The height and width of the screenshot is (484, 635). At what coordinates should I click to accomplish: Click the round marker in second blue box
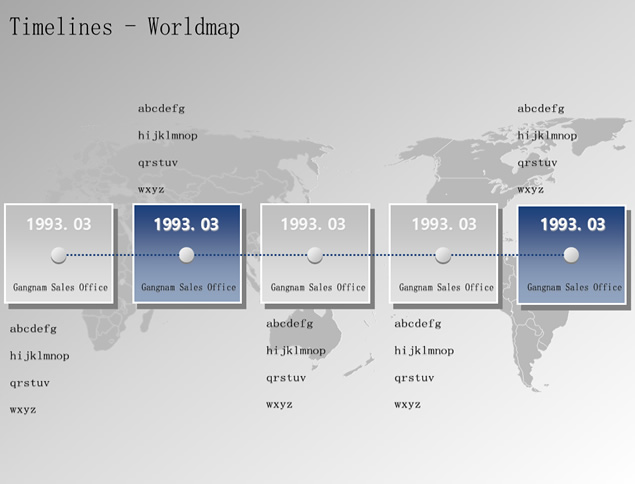(186, 255)
